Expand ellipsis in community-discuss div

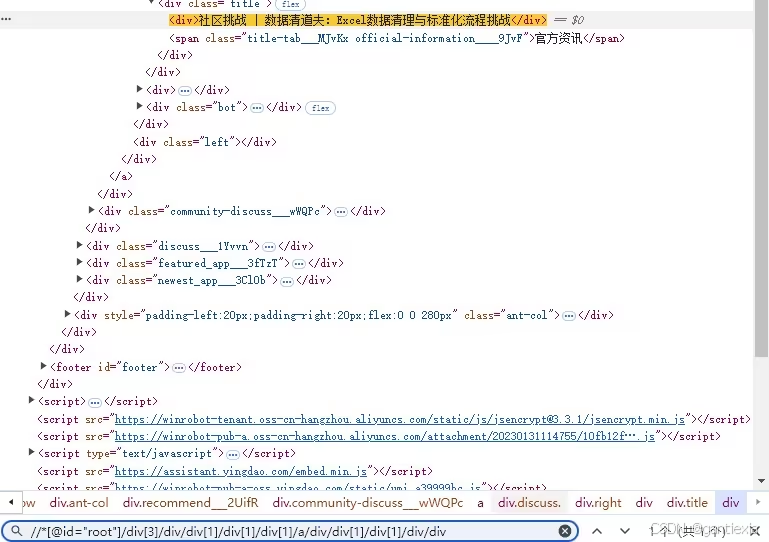point(341,212)
